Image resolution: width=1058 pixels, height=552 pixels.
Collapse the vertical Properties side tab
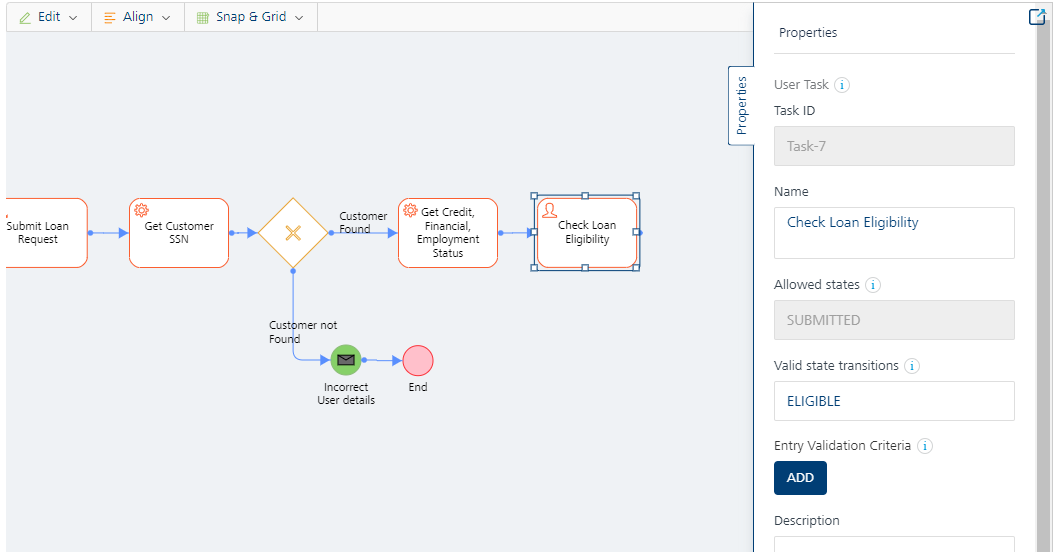click(x=741, y=105)
